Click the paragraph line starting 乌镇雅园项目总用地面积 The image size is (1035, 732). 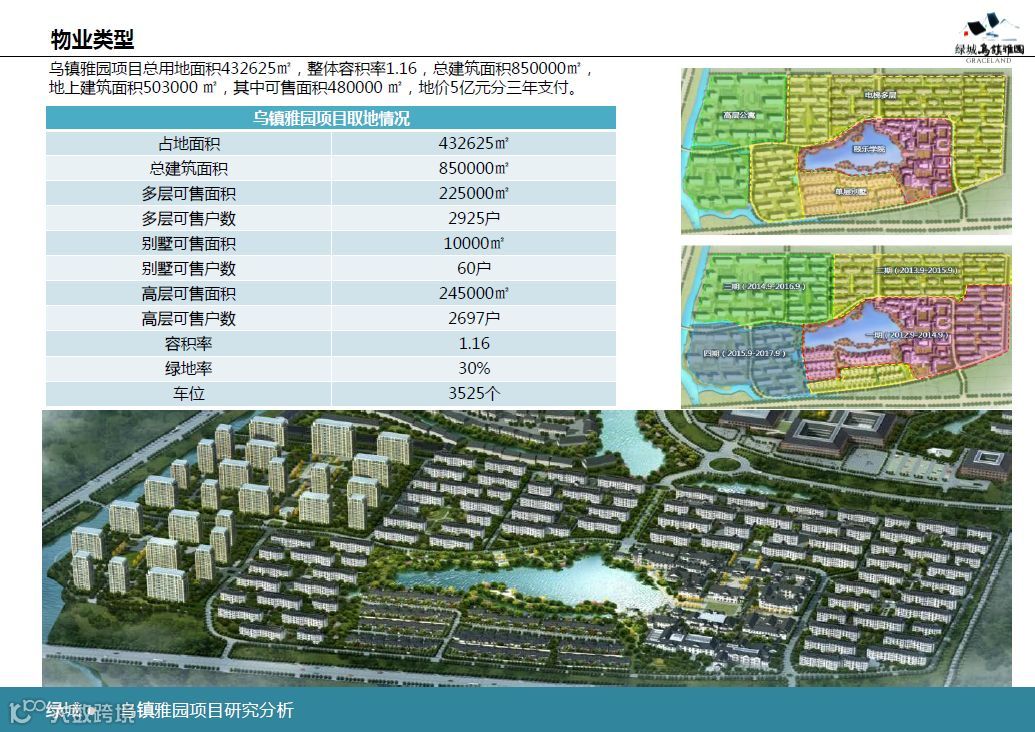pyautogui.click(x=321, y=69)
